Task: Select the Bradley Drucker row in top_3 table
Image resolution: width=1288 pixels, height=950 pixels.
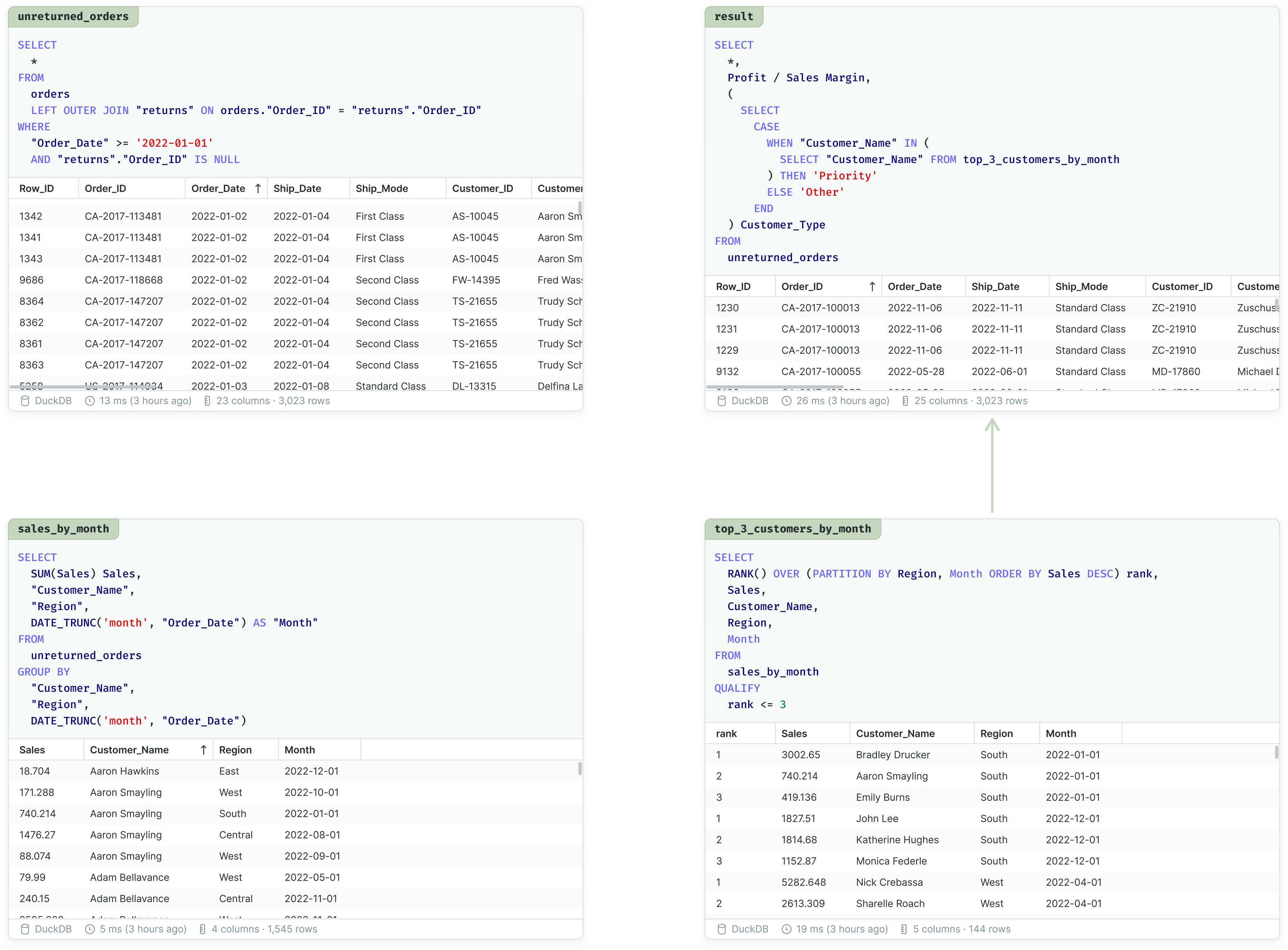Action: click(x=892, y=755)
